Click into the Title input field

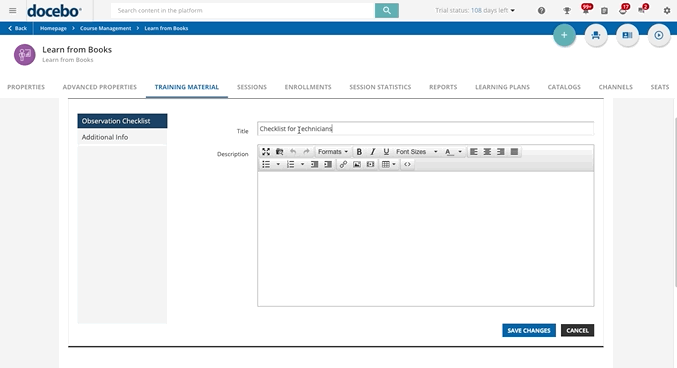point(425,129)
